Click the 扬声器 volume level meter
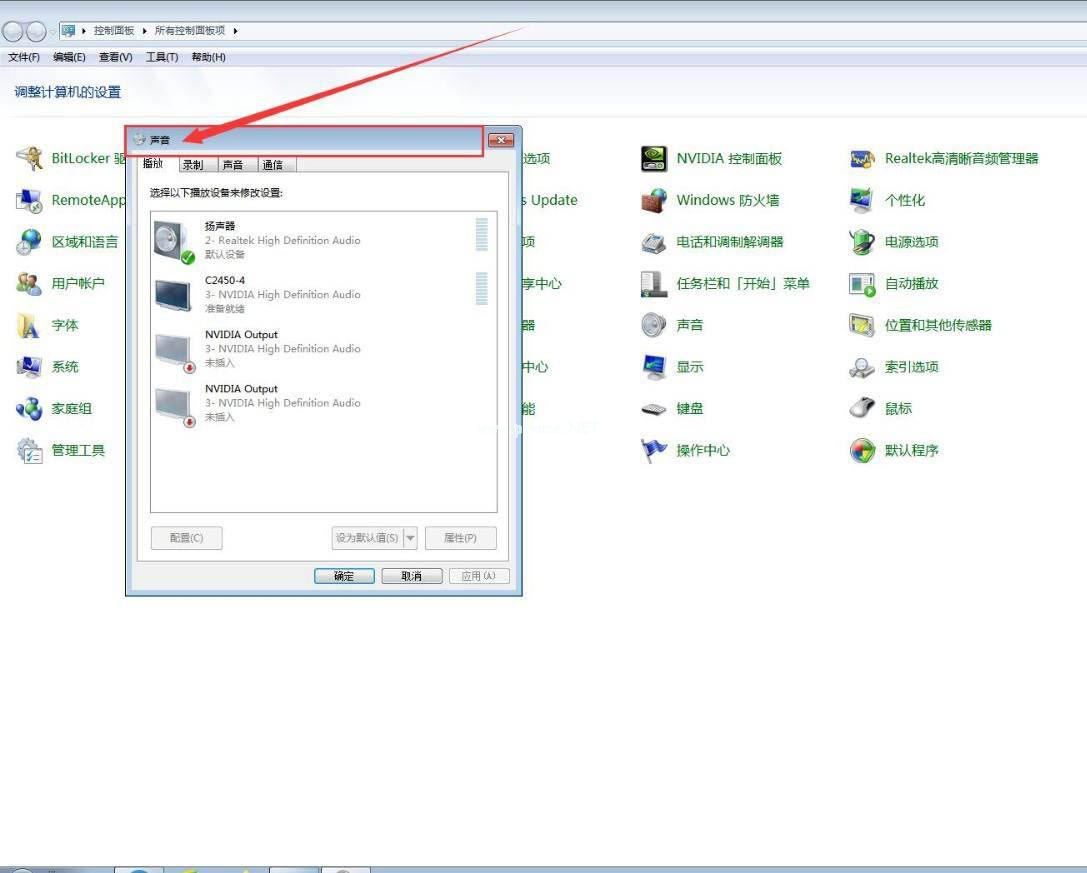 482,234
